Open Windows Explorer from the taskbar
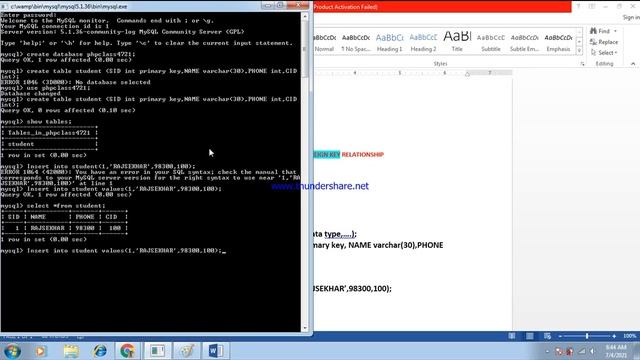The height and width of the screenshot is (360, 640). point(71,351)
